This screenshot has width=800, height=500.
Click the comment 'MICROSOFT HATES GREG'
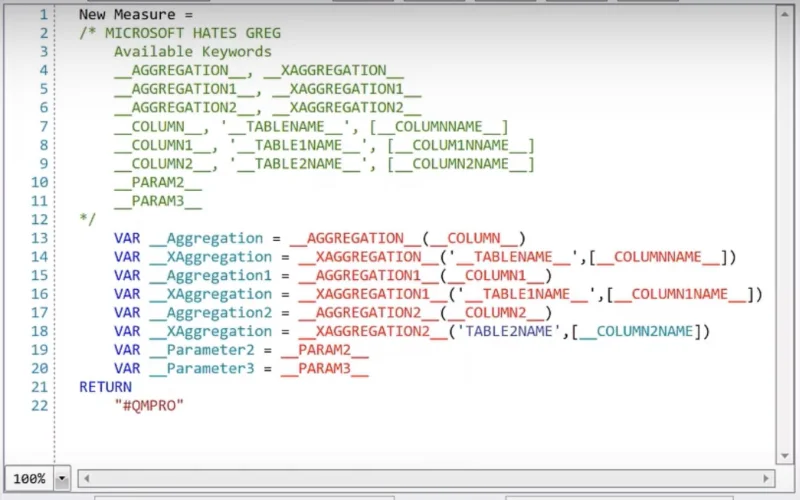pyautogui.click(x=193, y=33)
